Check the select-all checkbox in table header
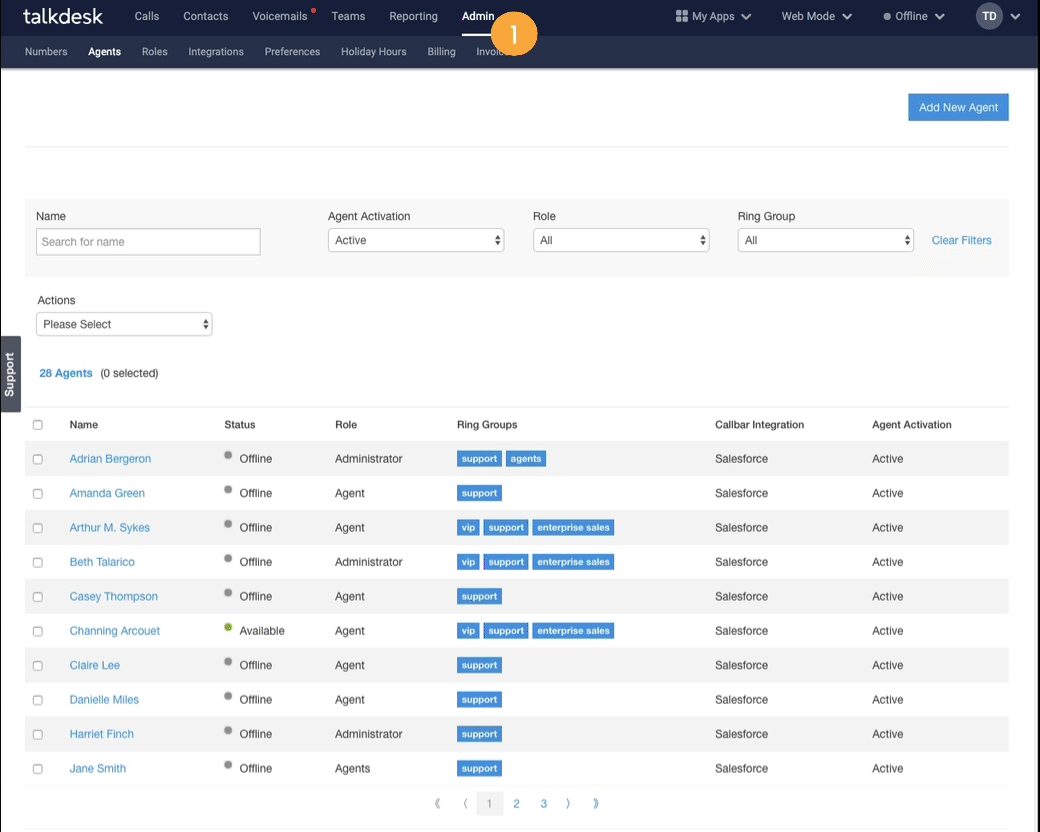The width and height of the screenshot is (1040, 832). 38,424
